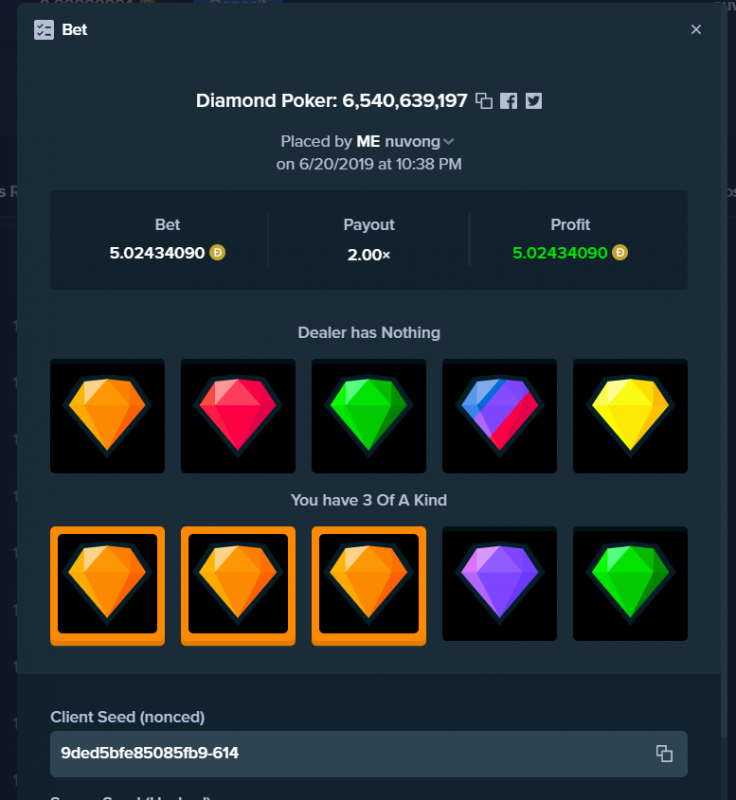
Task: Select your green diamond card
Action: tap(630, 584)
